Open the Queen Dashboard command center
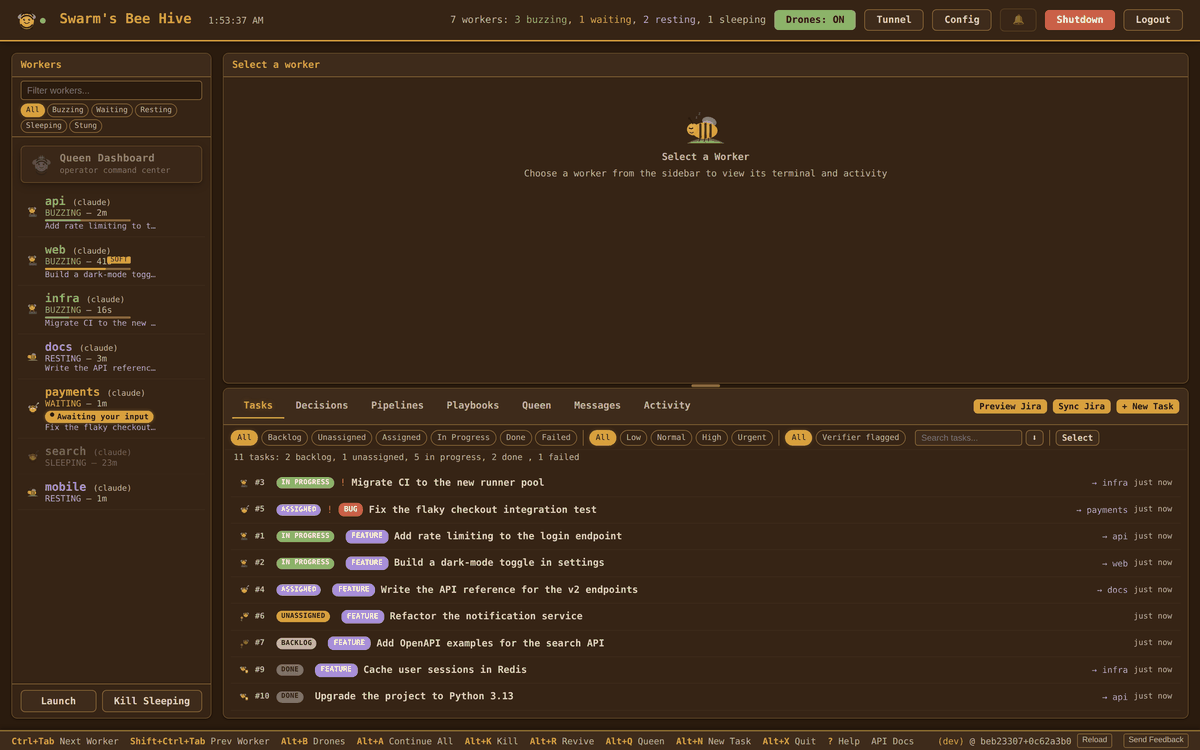This screenshot has height=750, width=1200. pos(111,164)
